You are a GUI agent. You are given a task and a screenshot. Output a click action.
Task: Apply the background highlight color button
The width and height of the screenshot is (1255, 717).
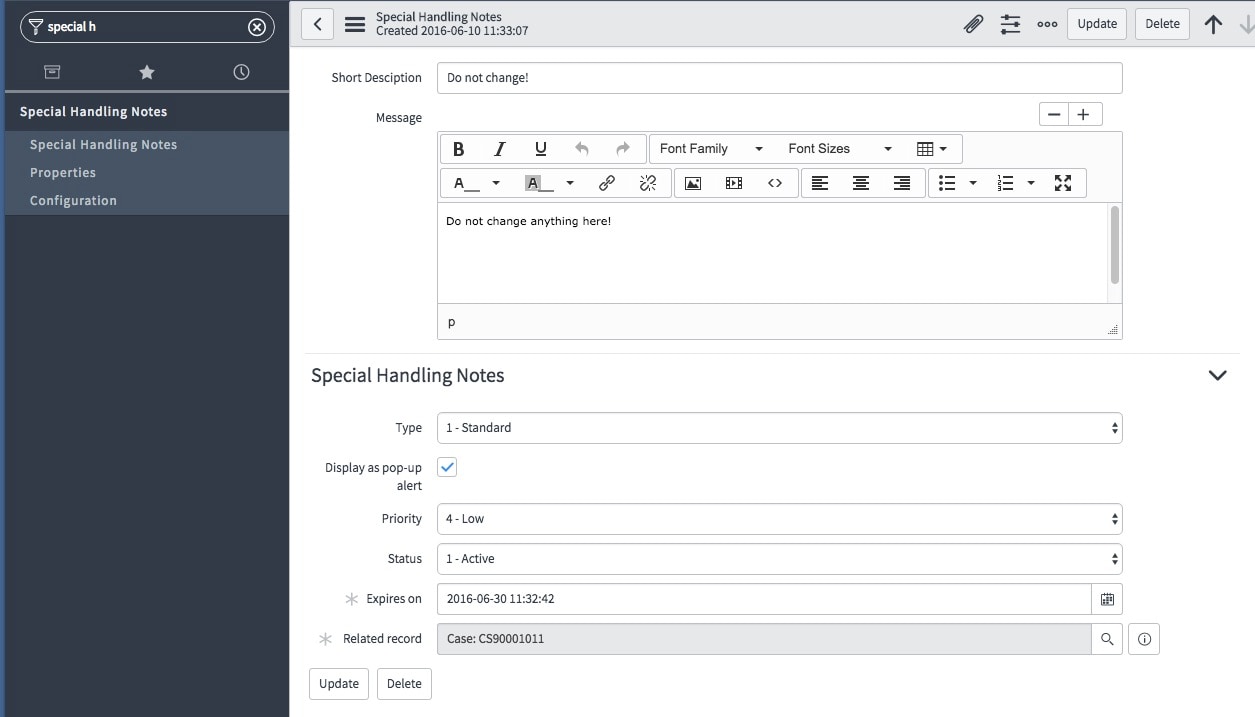pos(540,183)
